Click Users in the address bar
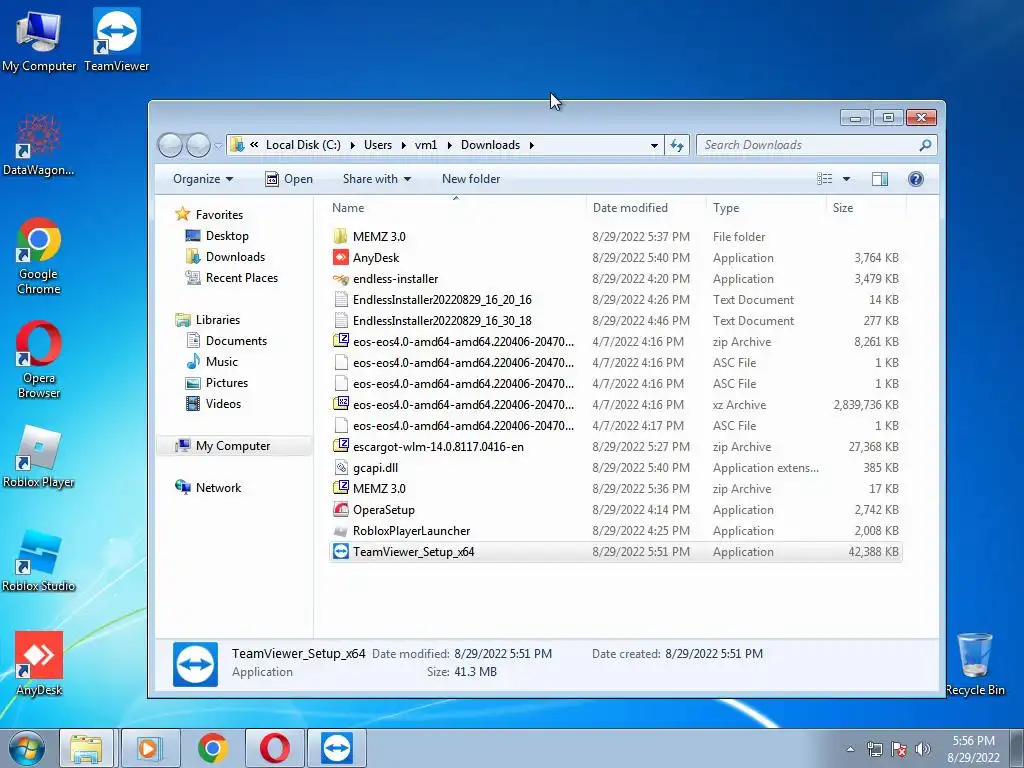 tap(378, 145)
